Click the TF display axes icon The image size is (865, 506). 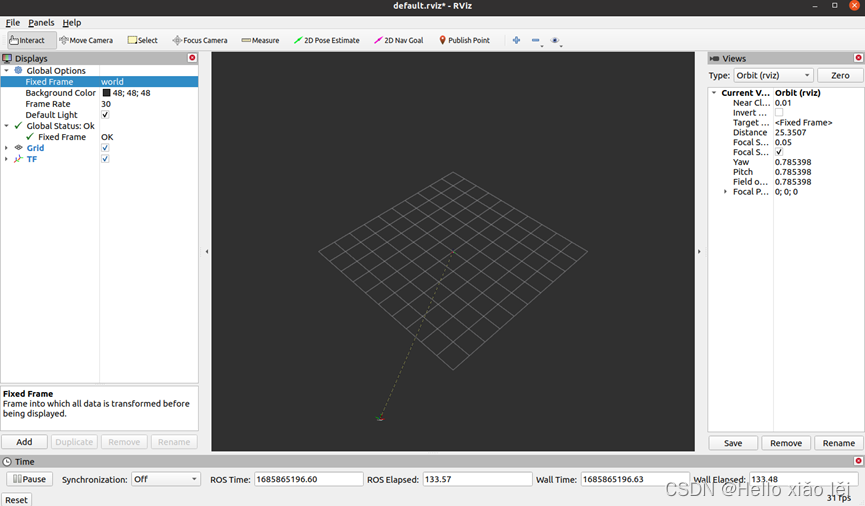coord(18,159)
